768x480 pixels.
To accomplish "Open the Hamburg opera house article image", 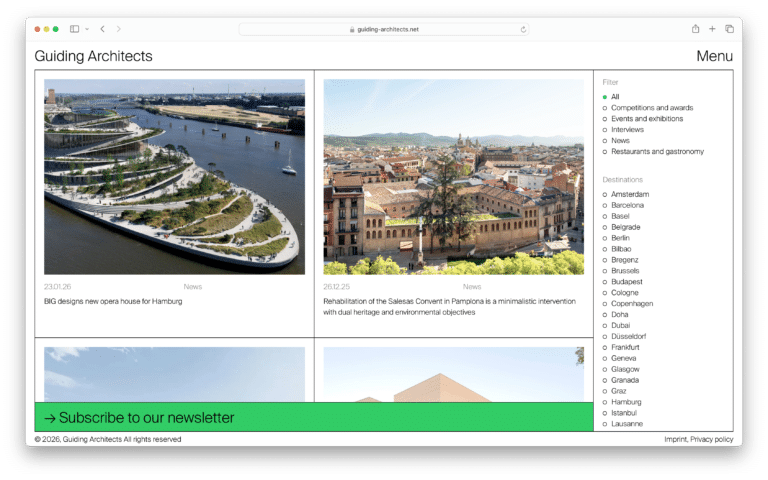I will 174,176.
